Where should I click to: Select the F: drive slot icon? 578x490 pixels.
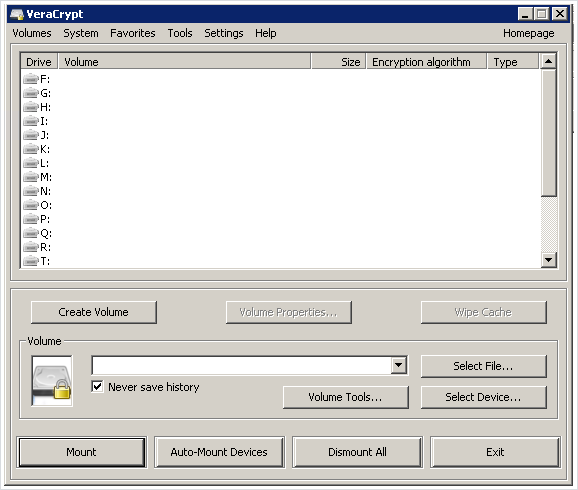(x=31, y=79)
